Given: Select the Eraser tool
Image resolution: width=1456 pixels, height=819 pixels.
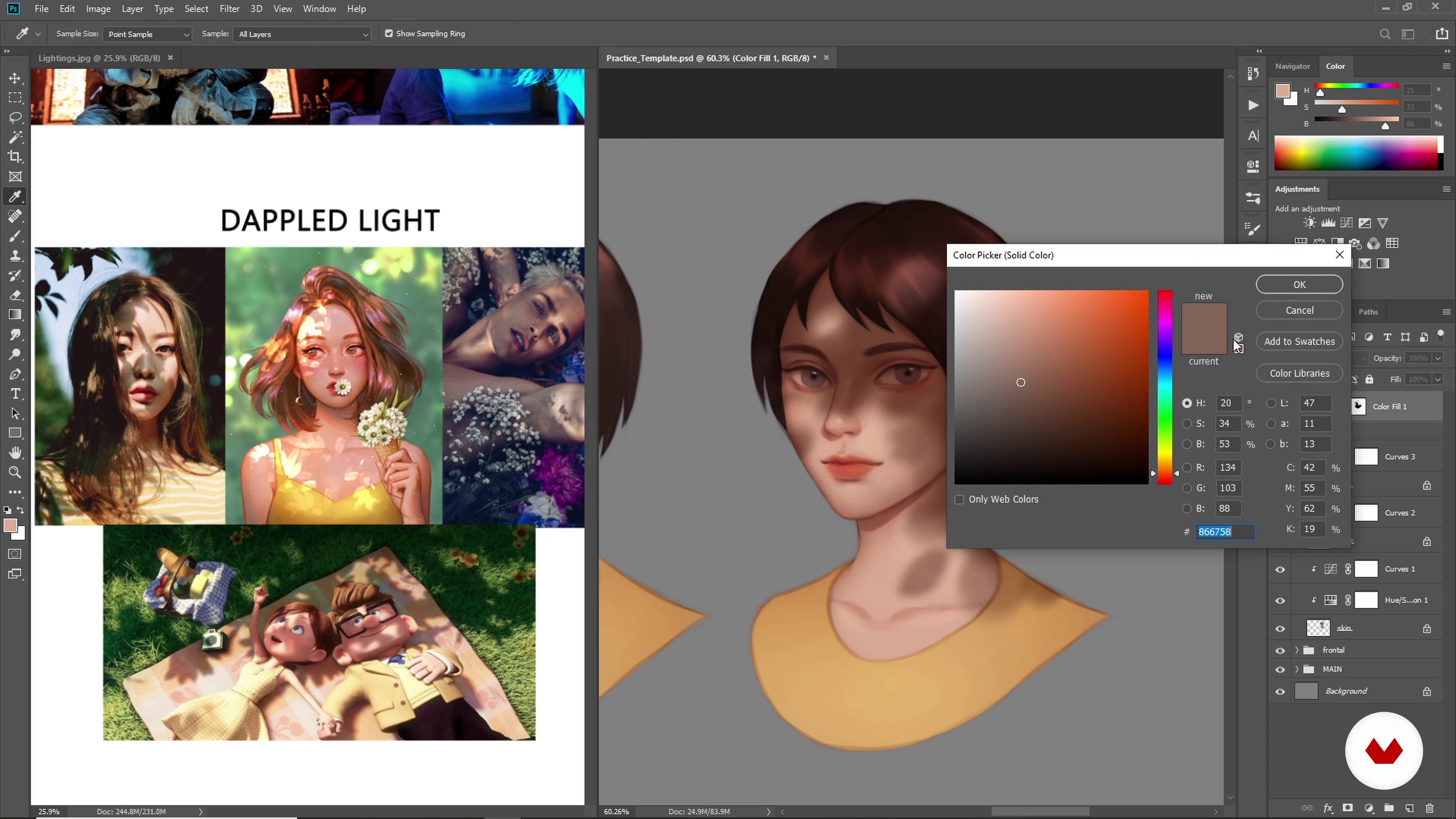Looking at the screenshot, I should click(x=15, y=296).
